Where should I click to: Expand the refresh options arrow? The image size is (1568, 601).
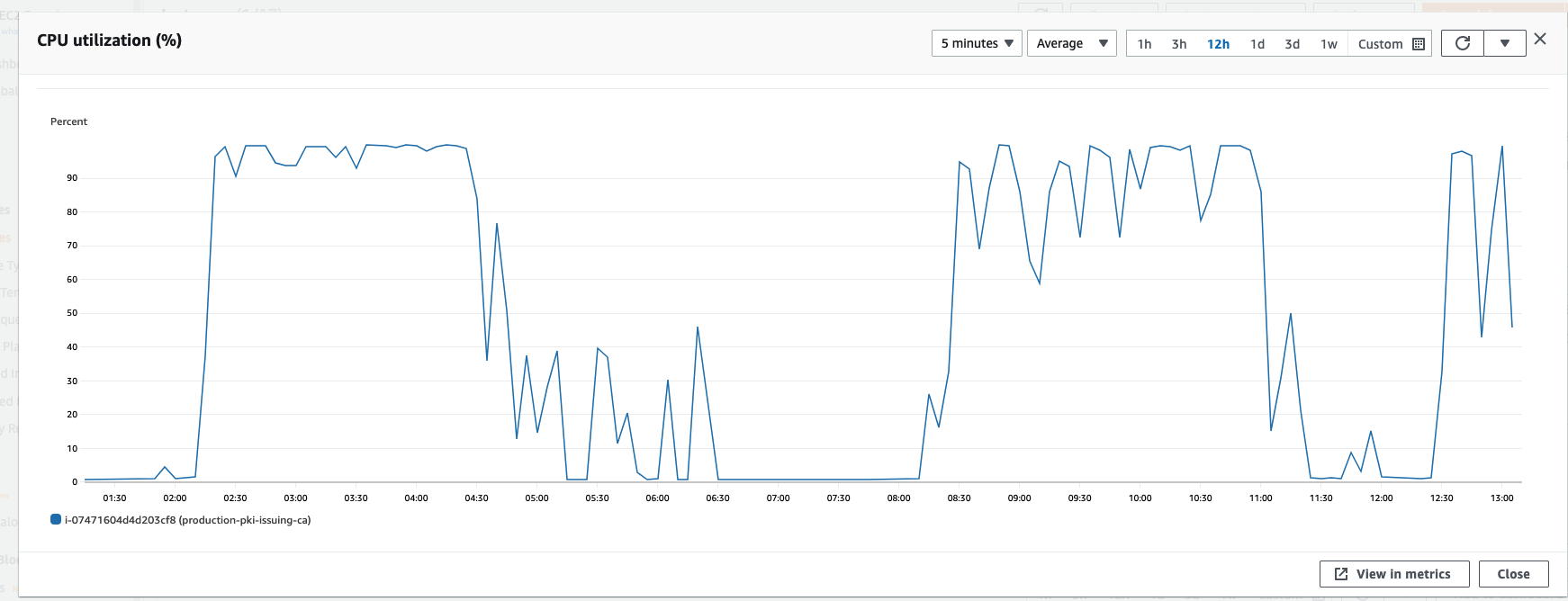(x=1505, y=43)
